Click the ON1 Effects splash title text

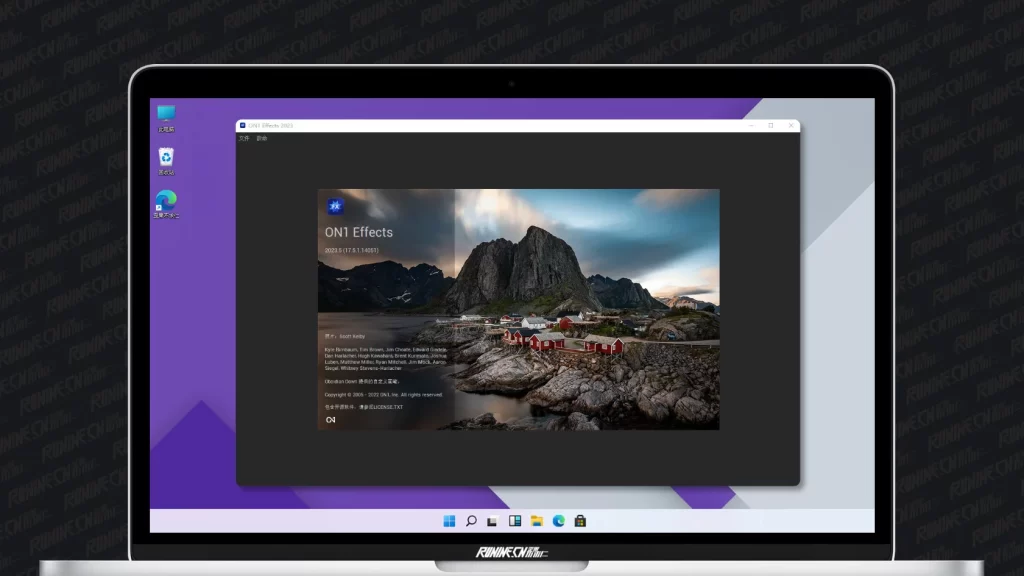359,232
